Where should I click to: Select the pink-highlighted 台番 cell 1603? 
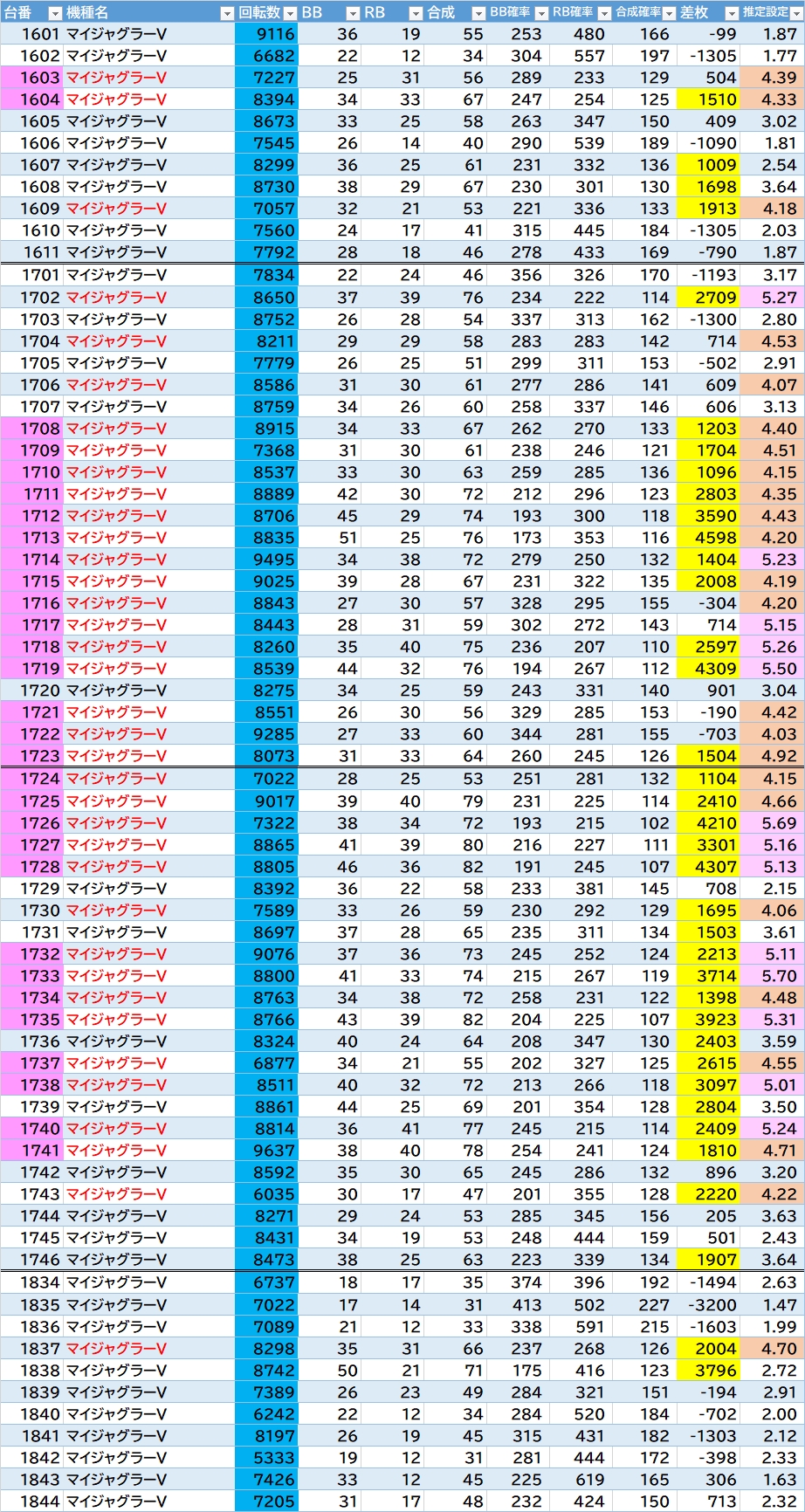pos(31,78)
